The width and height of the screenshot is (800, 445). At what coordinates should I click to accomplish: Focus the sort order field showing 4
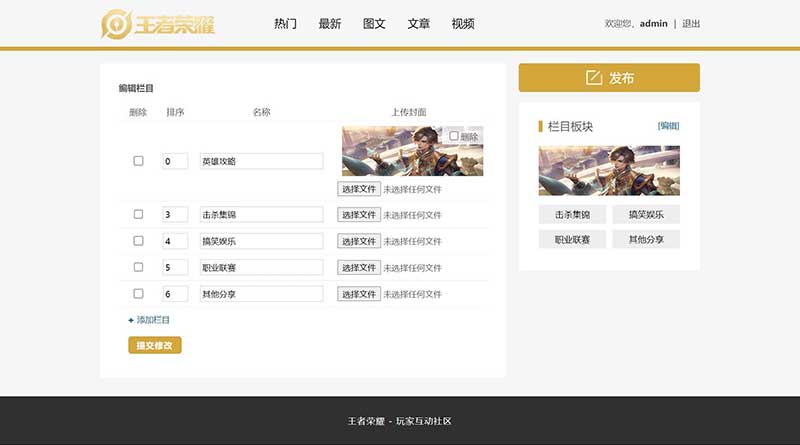coord(175,241)
